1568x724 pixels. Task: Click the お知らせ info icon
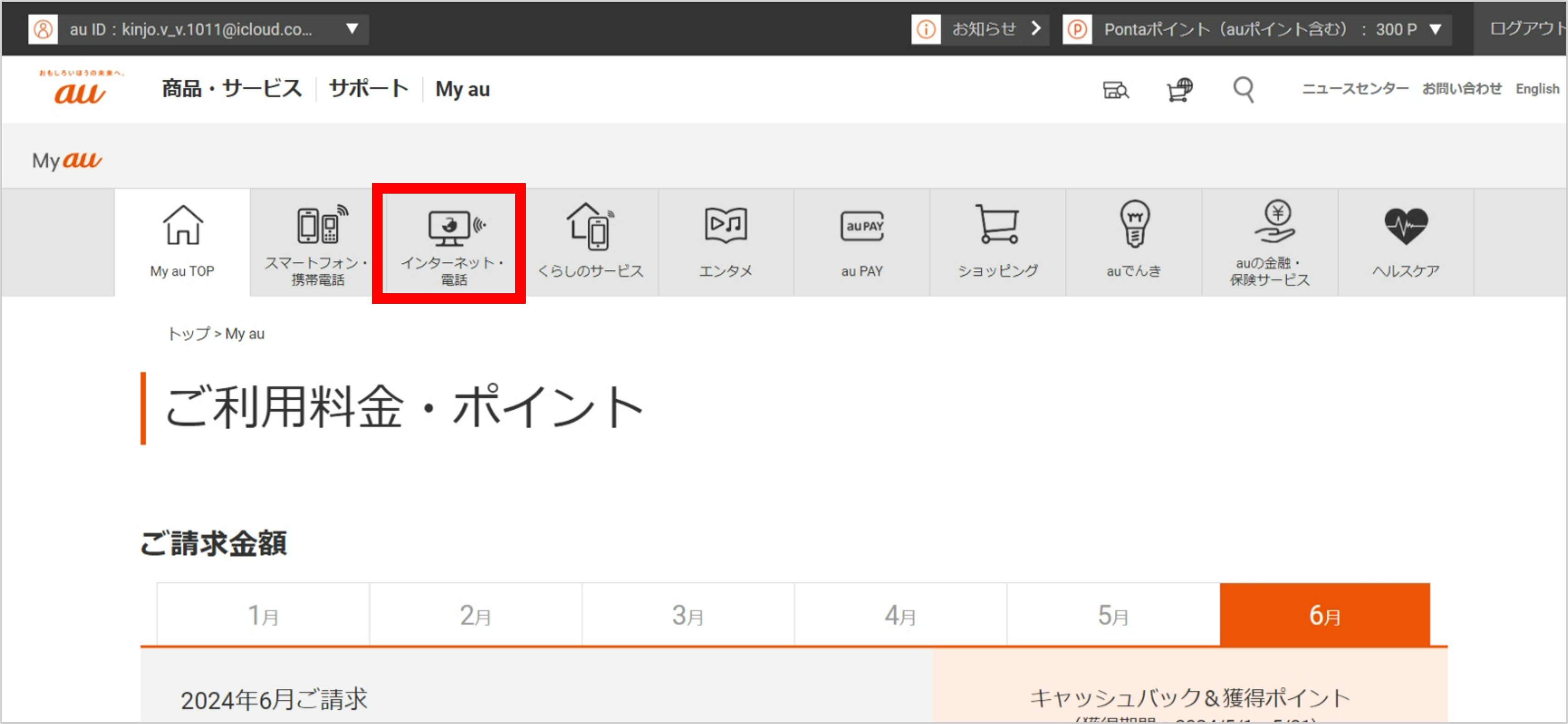(x=925, y=29)
